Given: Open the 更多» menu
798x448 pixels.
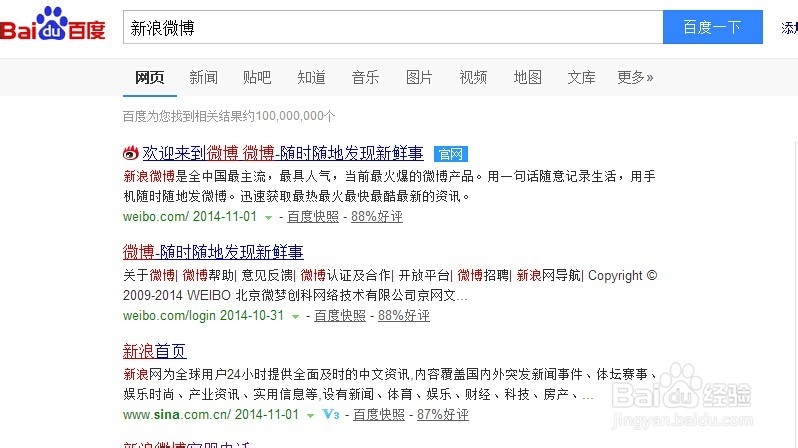Looking at the screenshot, I should pos(635,77).
